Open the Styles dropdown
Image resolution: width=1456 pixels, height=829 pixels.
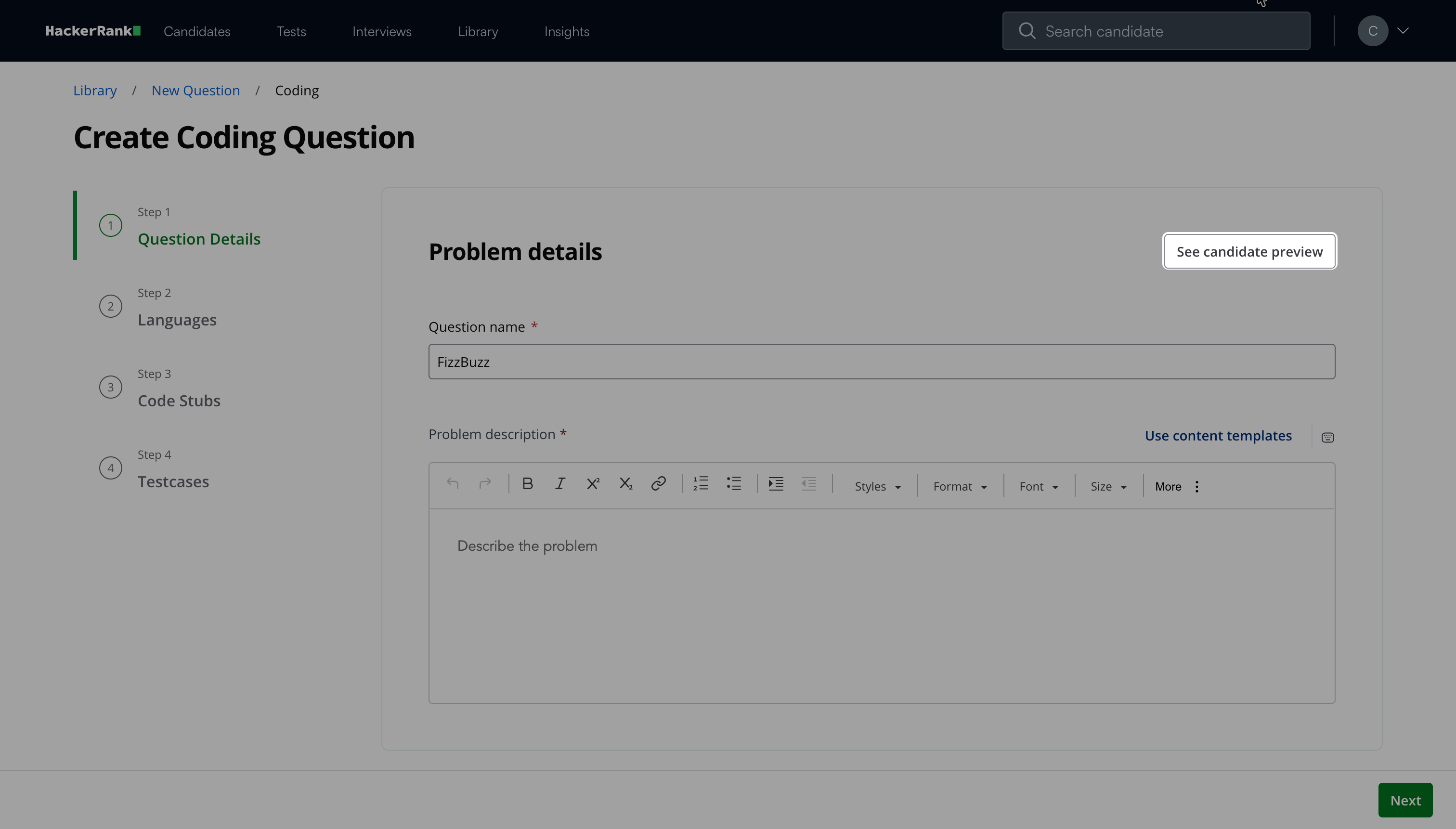(877, 486)
